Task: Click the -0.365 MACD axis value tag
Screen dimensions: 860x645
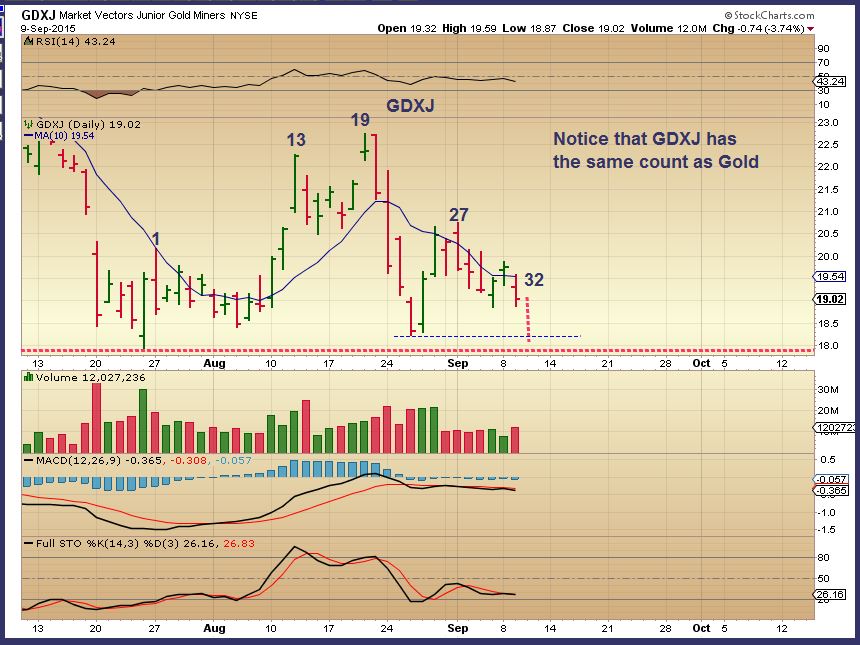Action: pos(831,491)
